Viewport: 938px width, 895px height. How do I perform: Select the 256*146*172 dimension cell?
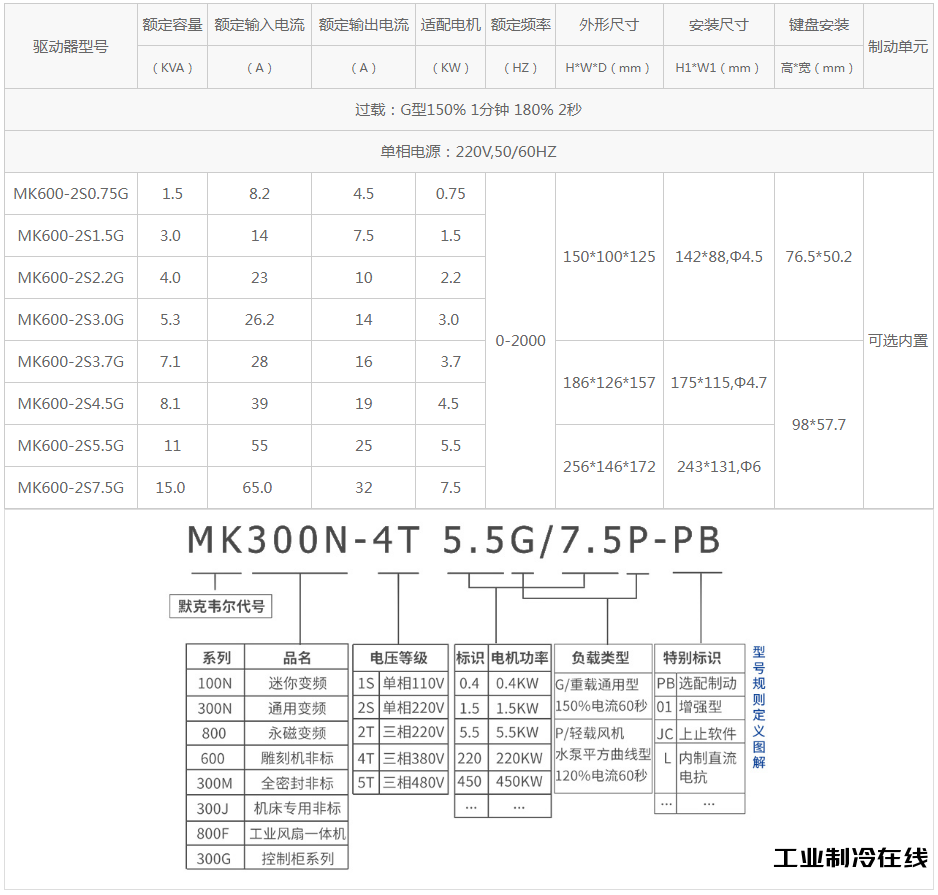(x=609, y=467)
